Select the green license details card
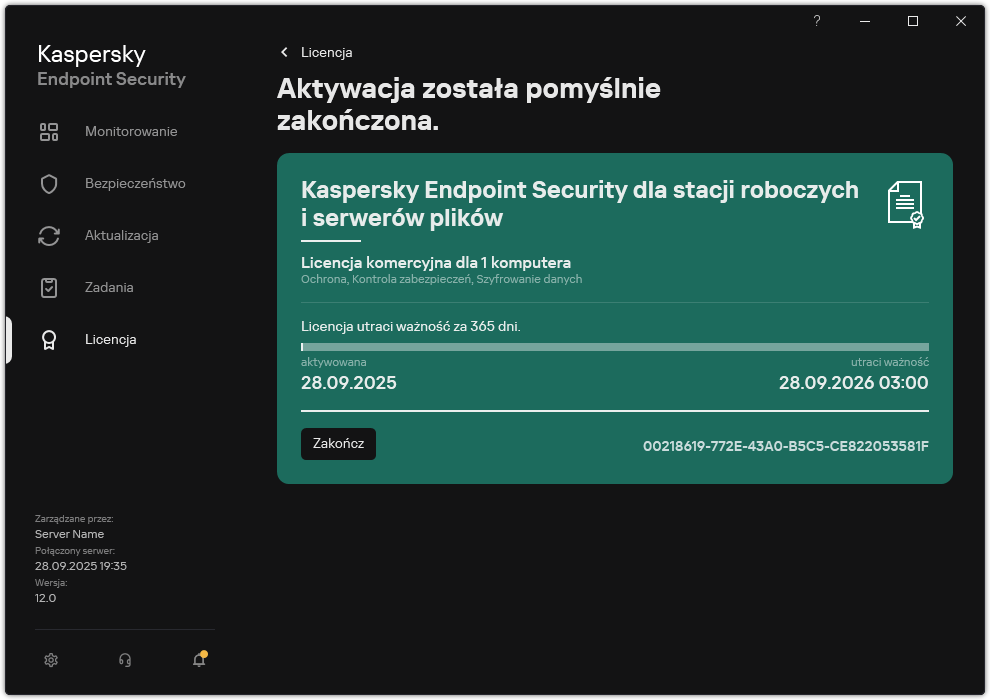Screen dimensions: 990x700 click(x=615, y=315)
